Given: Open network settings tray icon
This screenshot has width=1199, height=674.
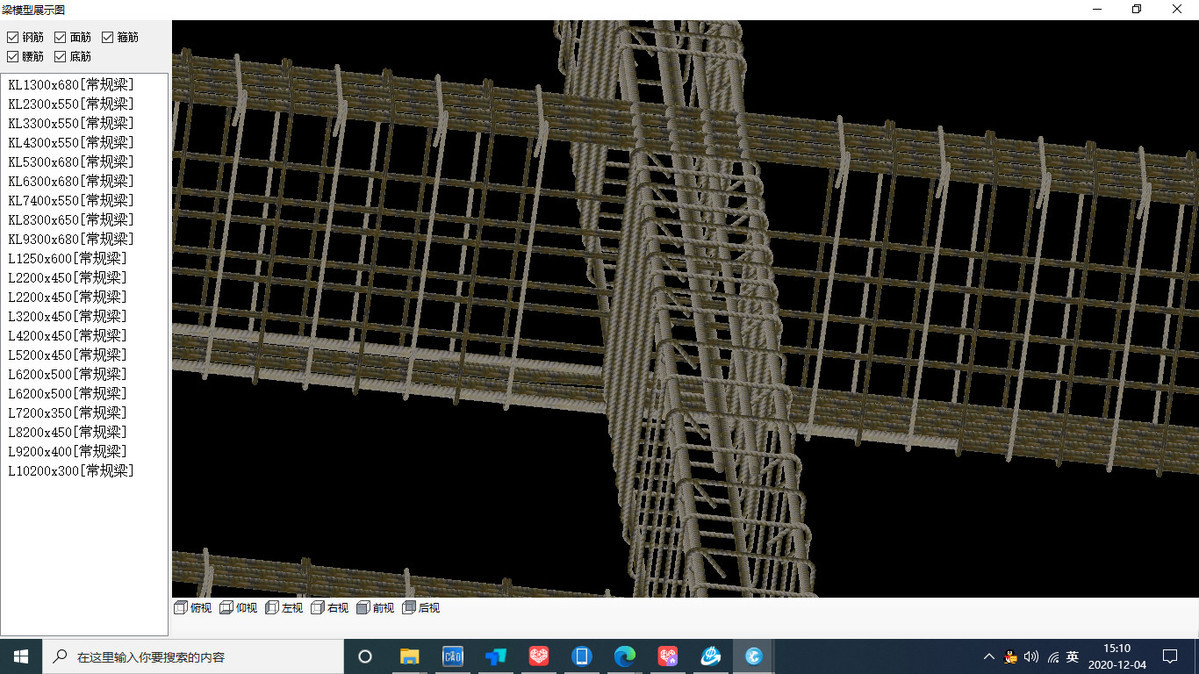Looking at the screenshot, I should tap(1052, 656).
